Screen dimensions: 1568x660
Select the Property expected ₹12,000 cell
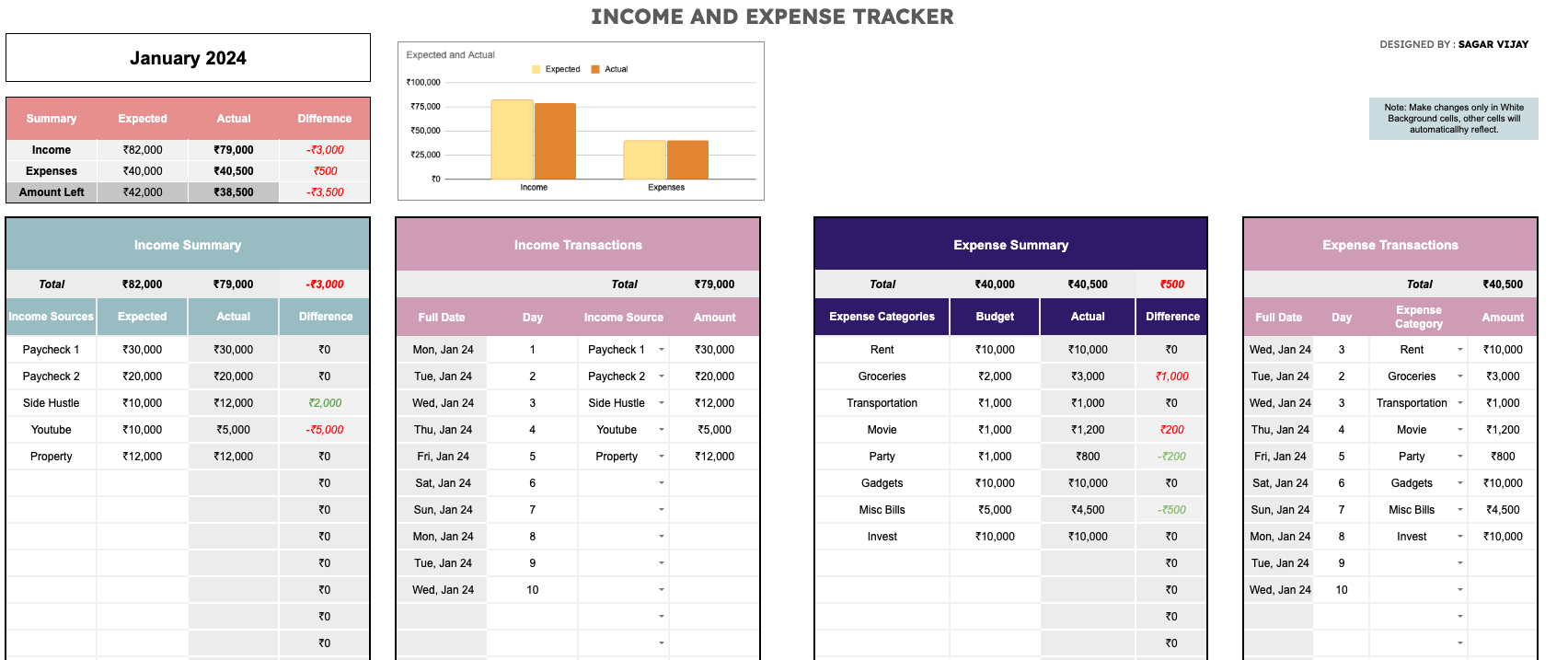(142, 457)
